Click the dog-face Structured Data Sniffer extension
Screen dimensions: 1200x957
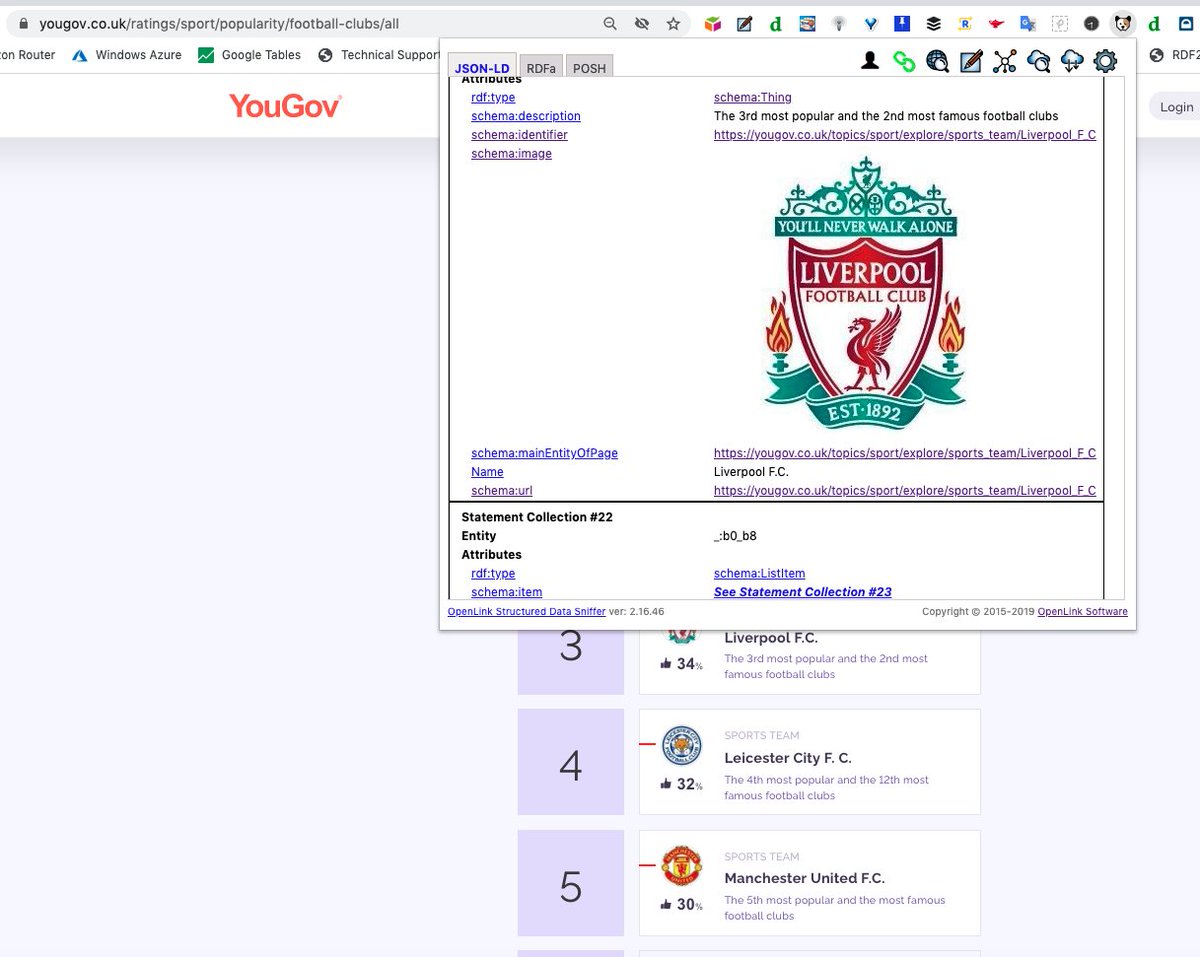pyautogui.click(x=1123, y=23)
